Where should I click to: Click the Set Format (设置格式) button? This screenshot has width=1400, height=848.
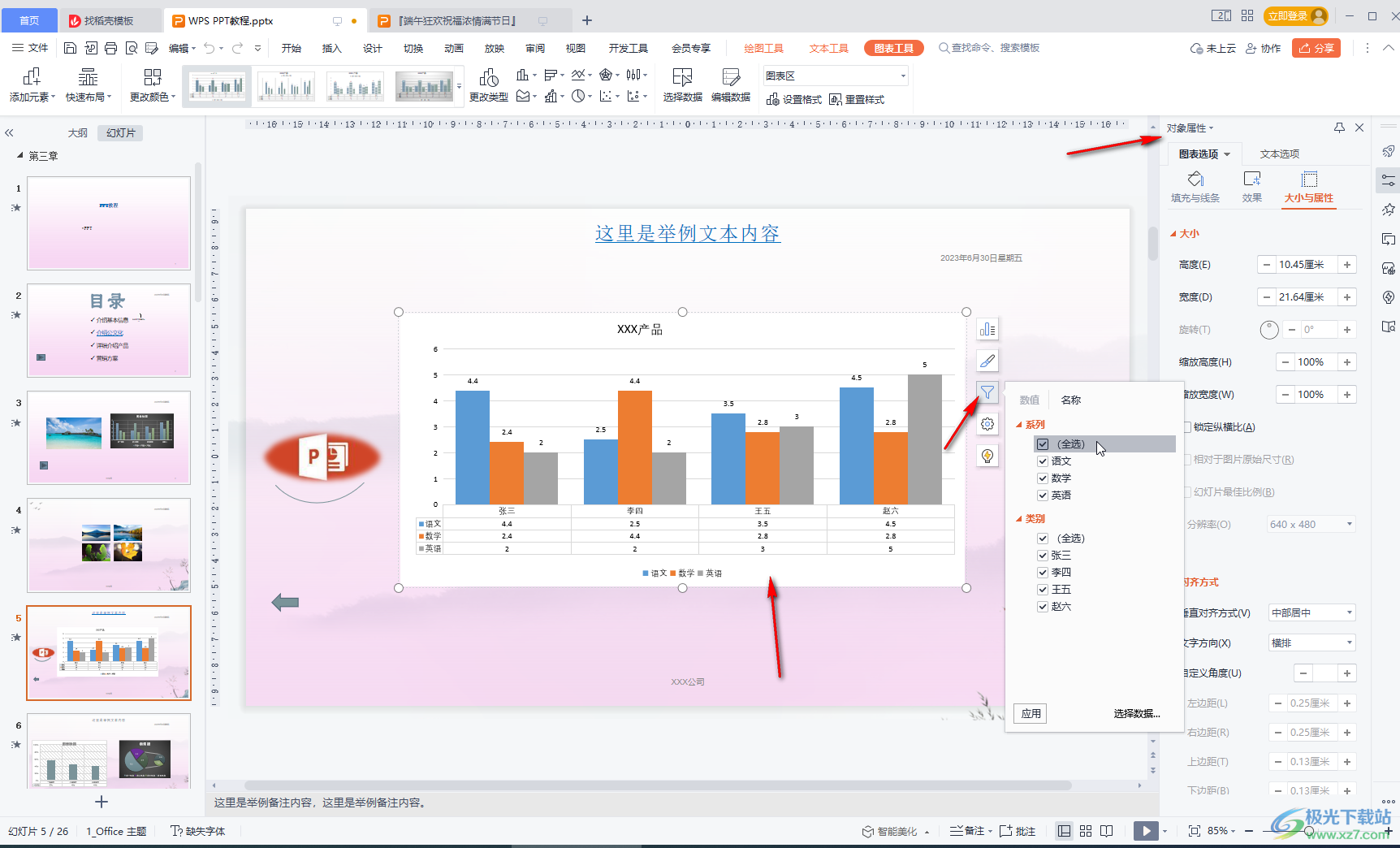coord(793,99)
